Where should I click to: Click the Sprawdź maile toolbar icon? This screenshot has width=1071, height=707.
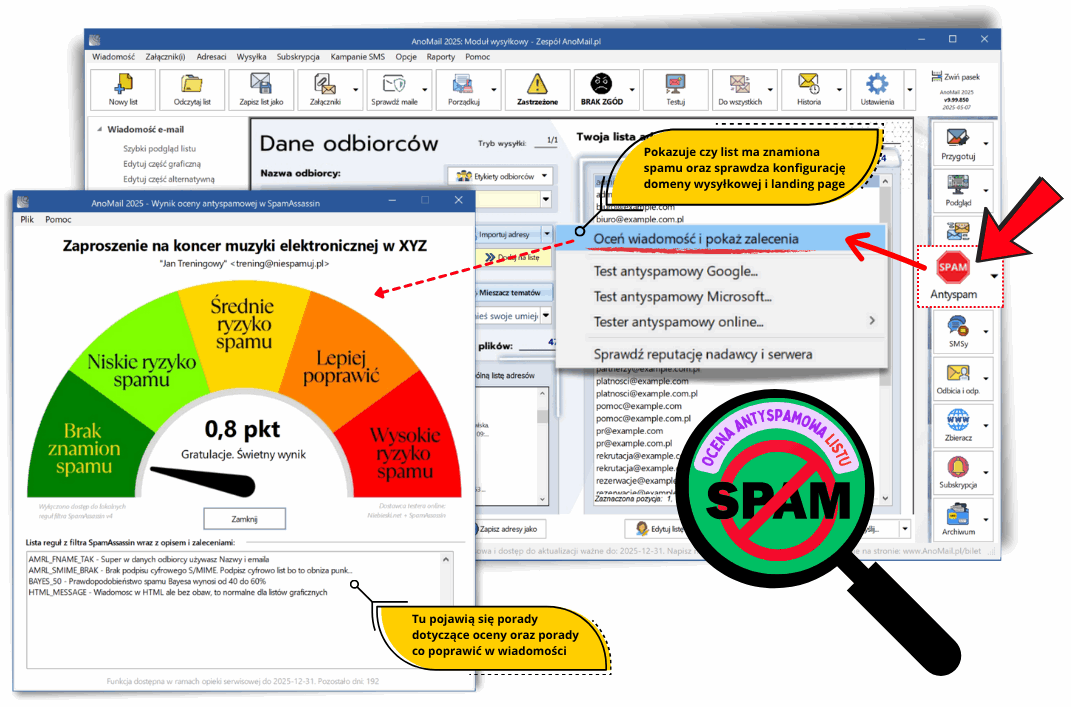(394, 89)
